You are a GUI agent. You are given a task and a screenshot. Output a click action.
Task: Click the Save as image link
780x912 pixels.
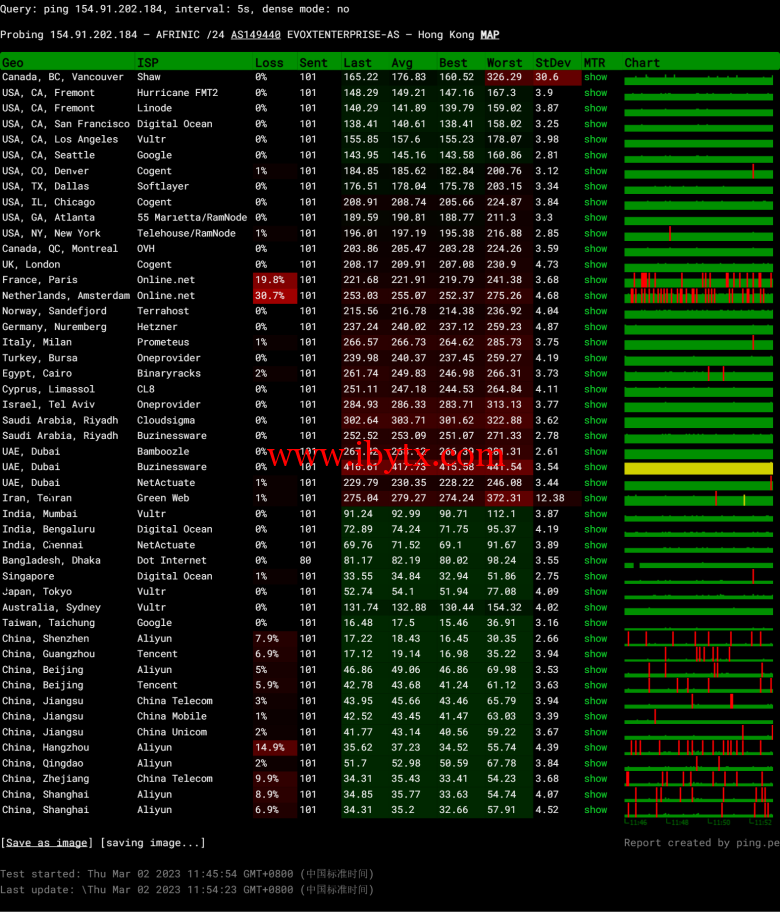[46, 843]
